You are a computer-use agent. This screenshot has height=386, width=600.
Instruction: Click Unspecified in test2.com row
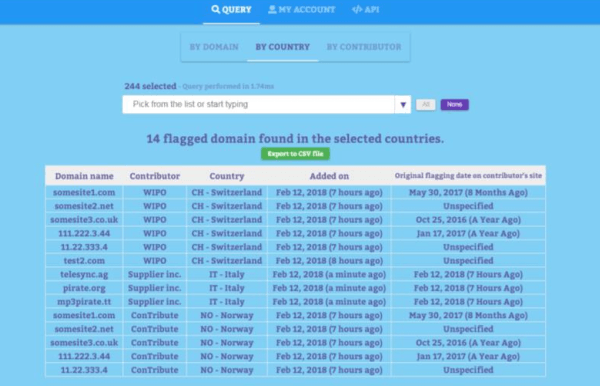coord(468,261)
